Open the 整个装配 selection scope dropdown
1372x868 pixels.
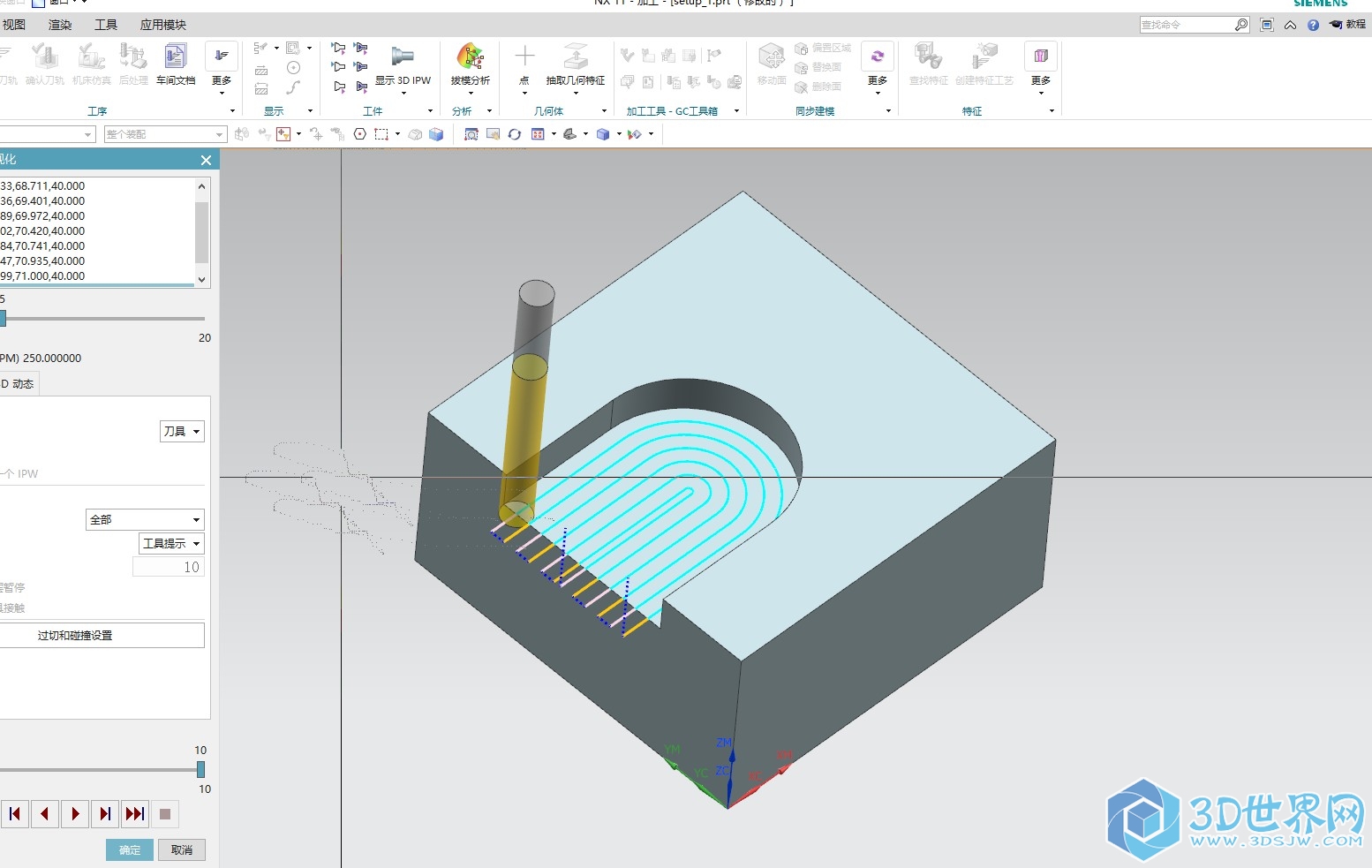click(x=165, y=134)
